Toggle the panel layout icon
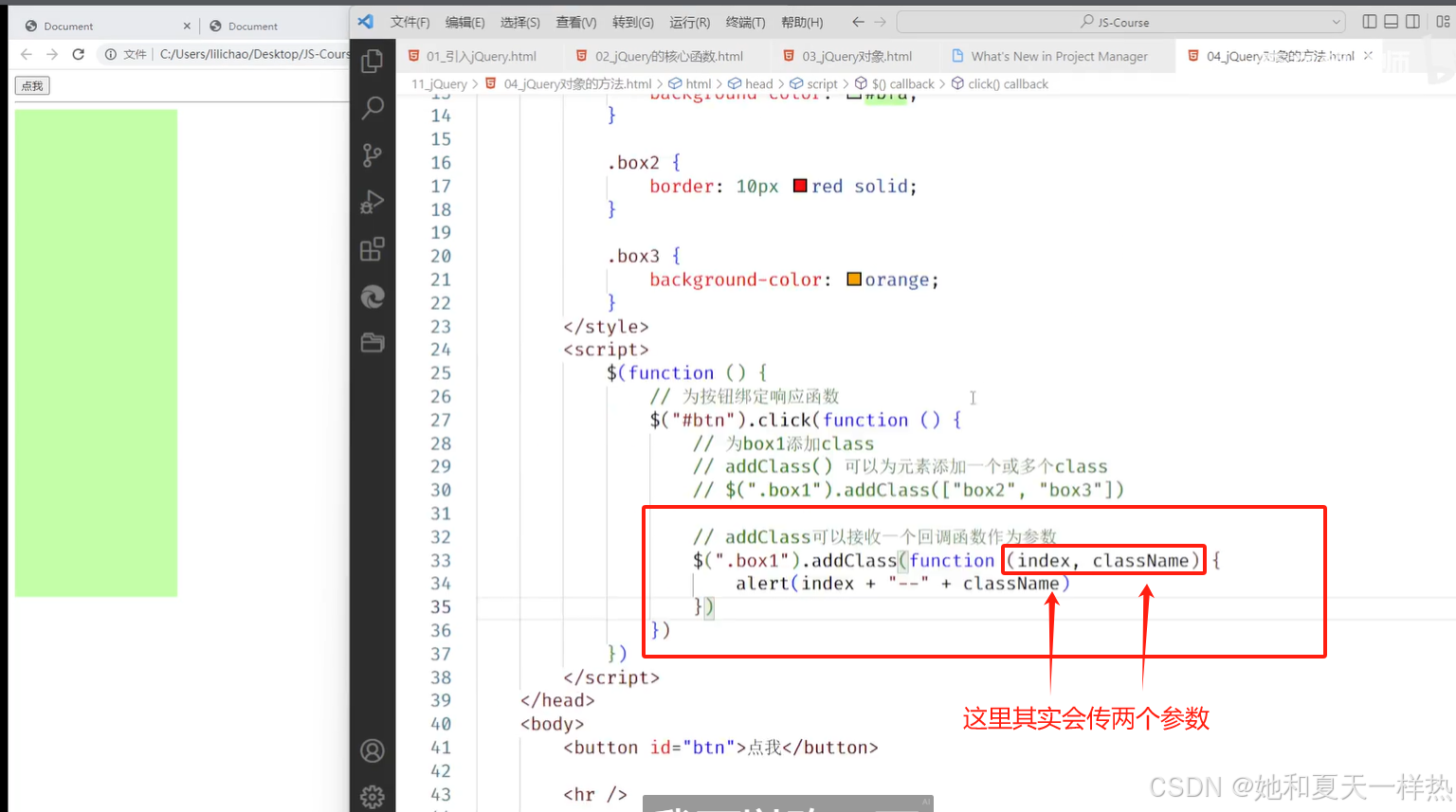 (1392, 22)
